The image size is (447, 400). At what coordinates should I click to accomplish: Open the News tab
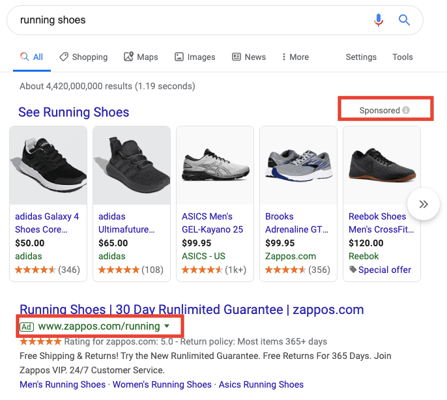coord(249,57)
